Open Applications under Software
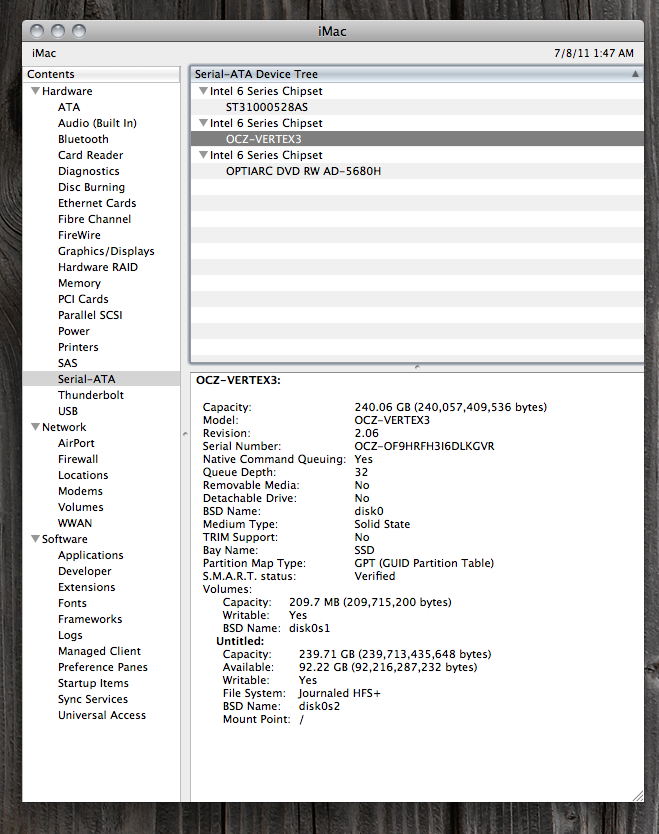This screenshot has width=659, height=834. click(x=90, y=555)
